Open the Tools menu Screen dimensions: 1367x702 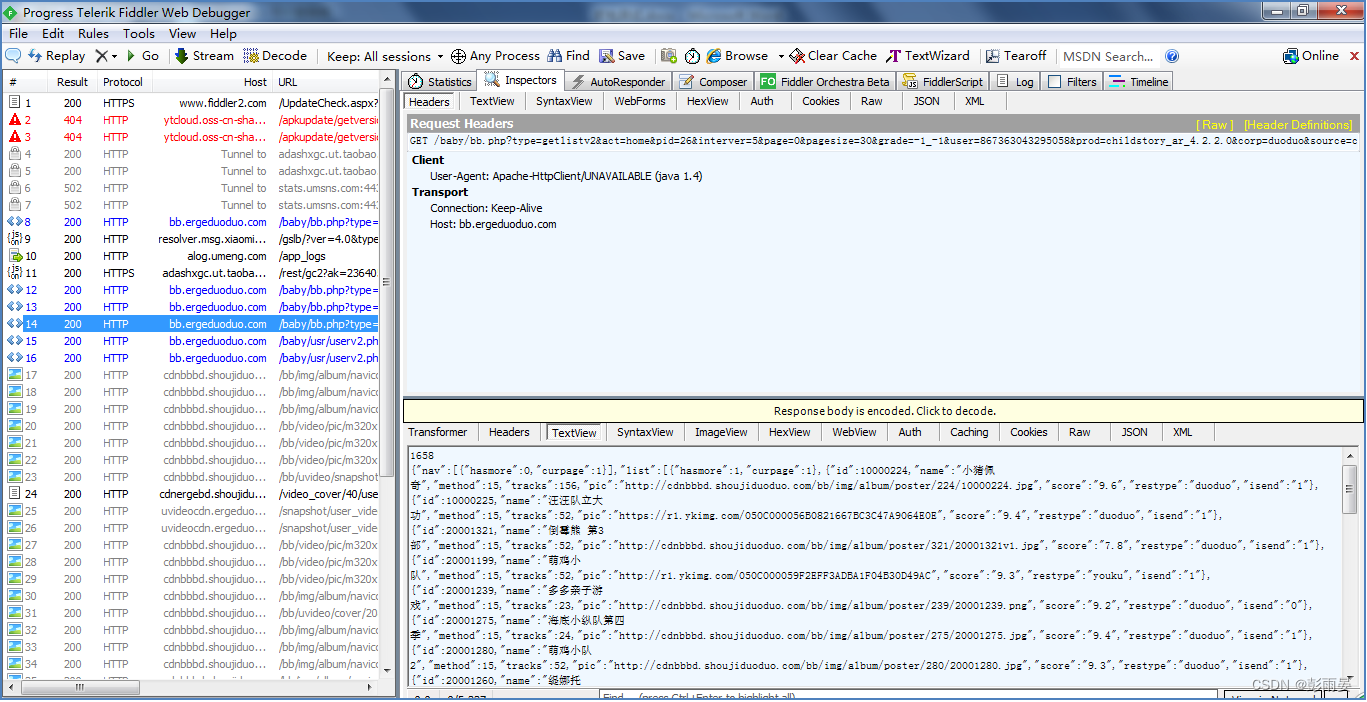tap(139, 33)
